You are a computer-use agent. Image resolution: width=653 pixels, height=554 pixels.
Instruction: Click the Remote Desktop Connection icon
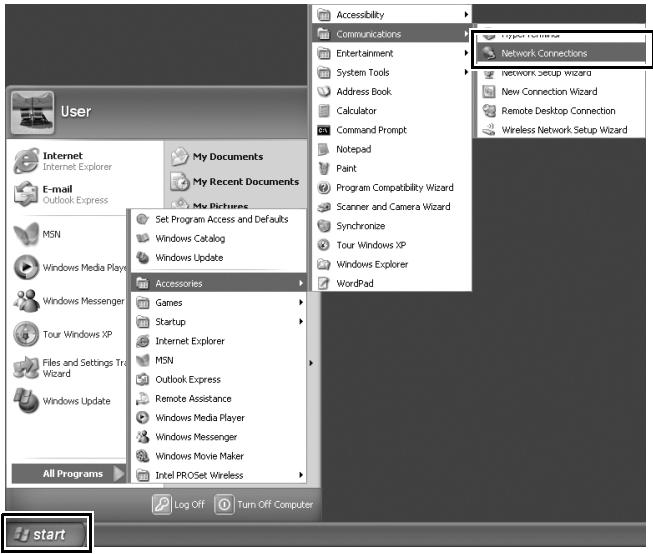(489, 111)
